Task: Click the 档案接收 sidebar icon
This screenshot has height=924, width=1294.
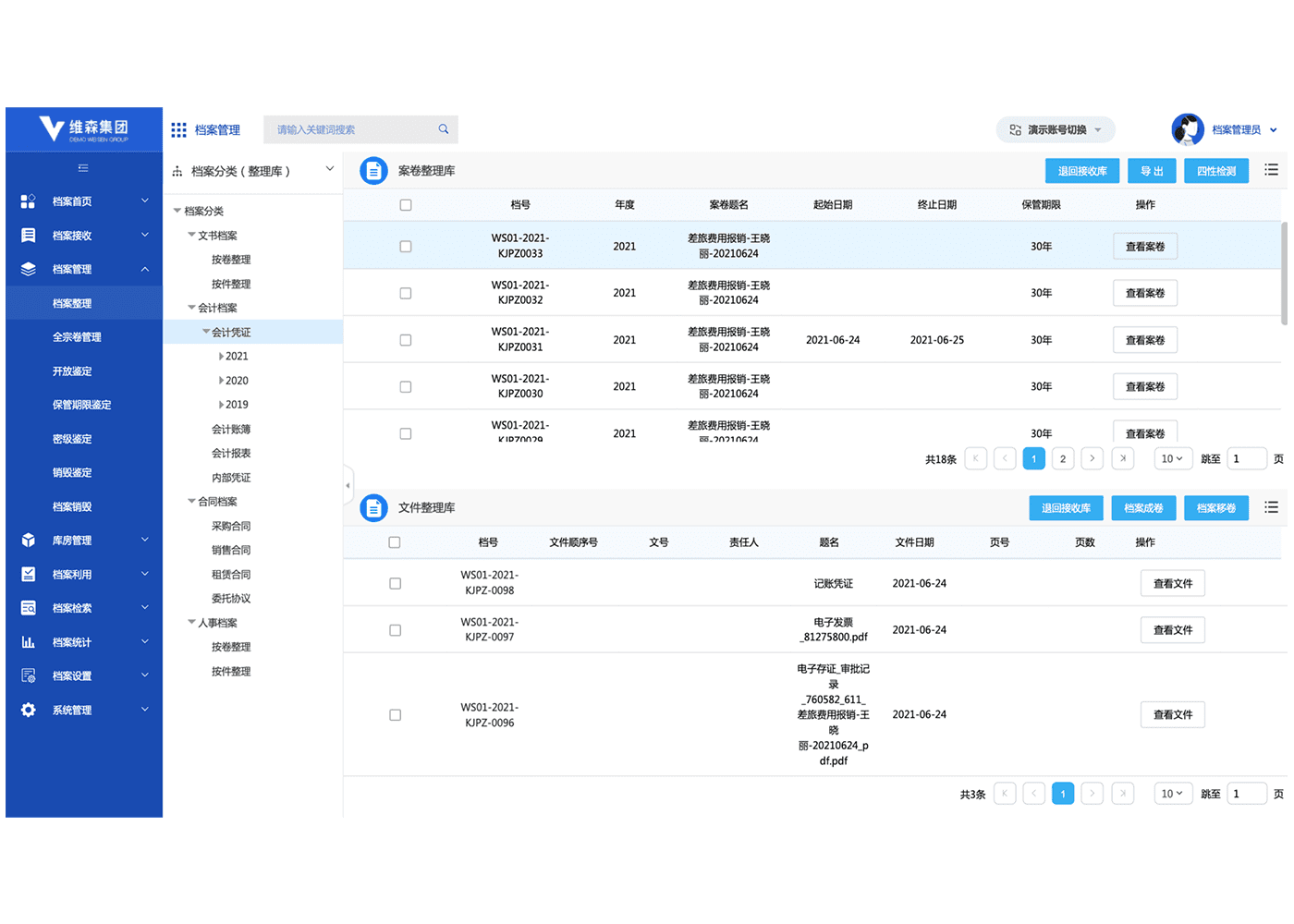Action: tap(29, 236)
